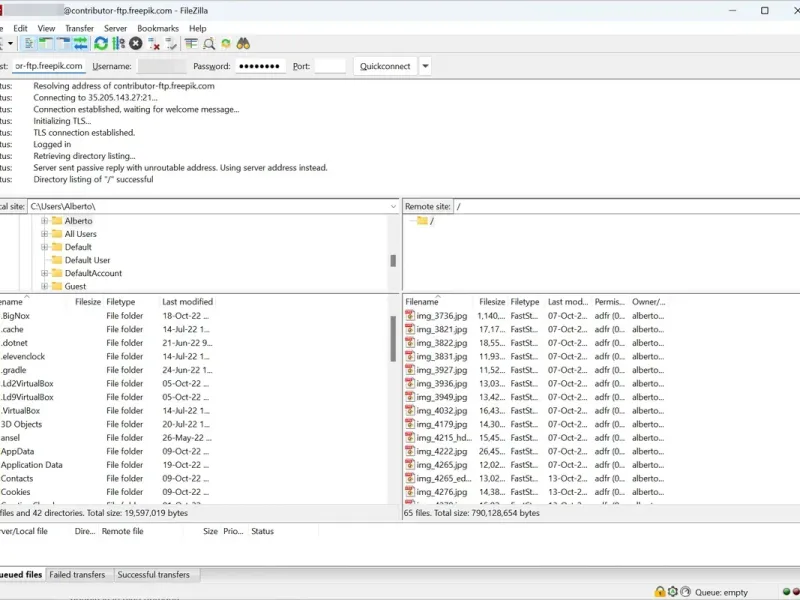The width and height of the screenshot is (800, 600).
Task: Select the .VirtualBox folder in local list
Action: click(x=107, y=411)
